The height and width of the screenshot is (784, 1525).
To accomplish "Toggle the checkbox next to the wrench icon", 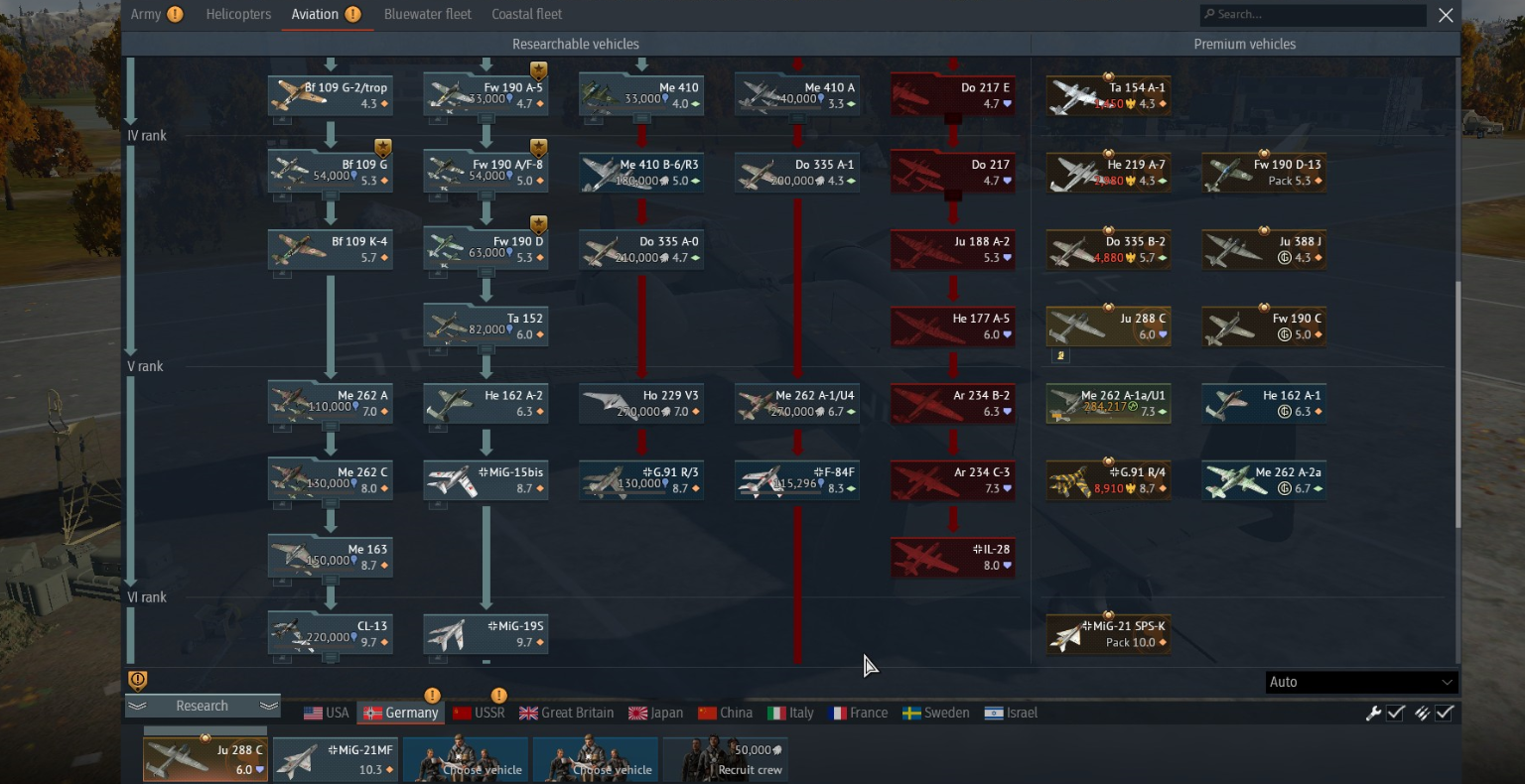I will [x=1396, y=713].
